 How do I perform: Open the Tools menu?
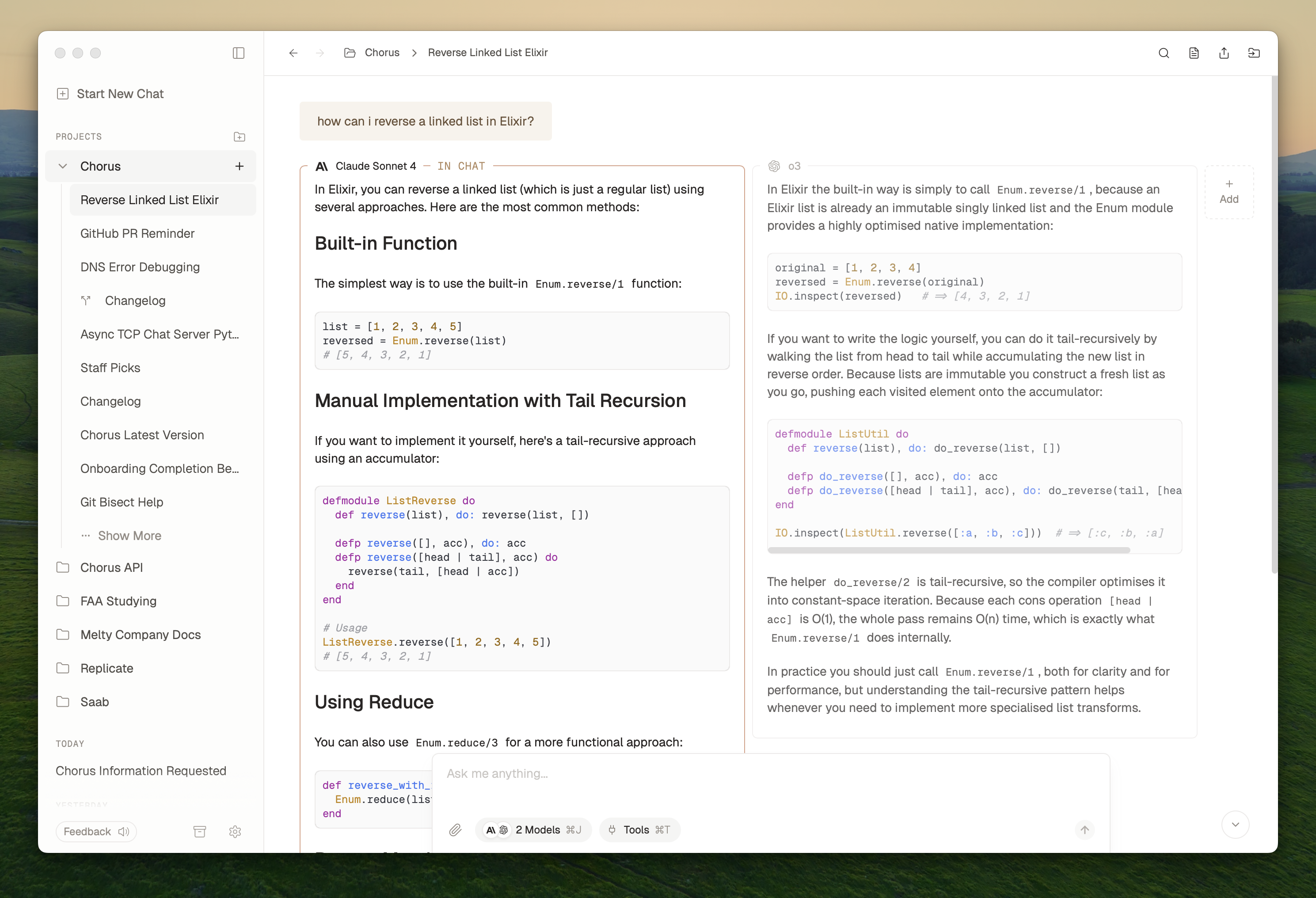[639, 830]
